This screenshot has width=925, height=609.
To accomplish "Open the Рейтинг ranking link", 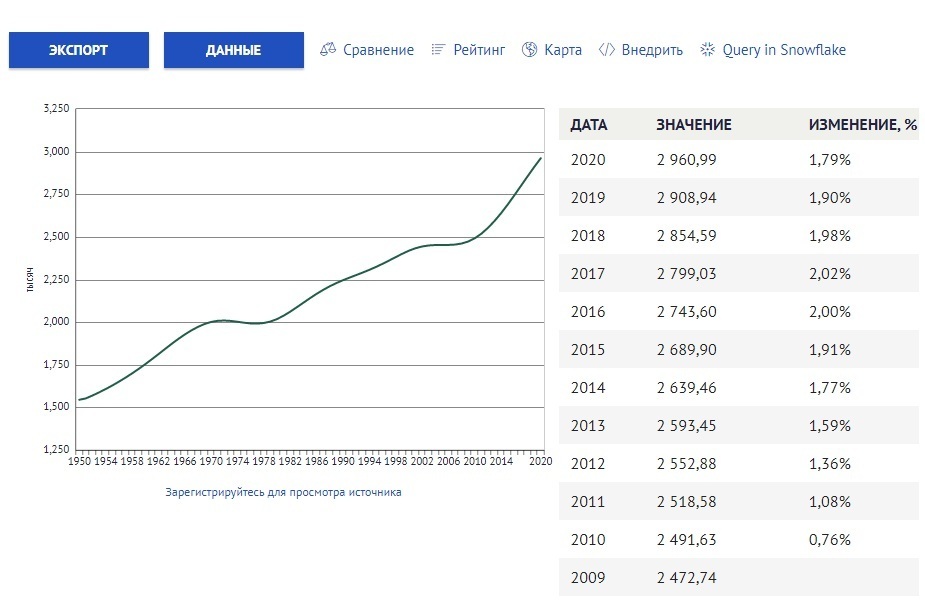I will pyautogui.click(x=479, y=50).
